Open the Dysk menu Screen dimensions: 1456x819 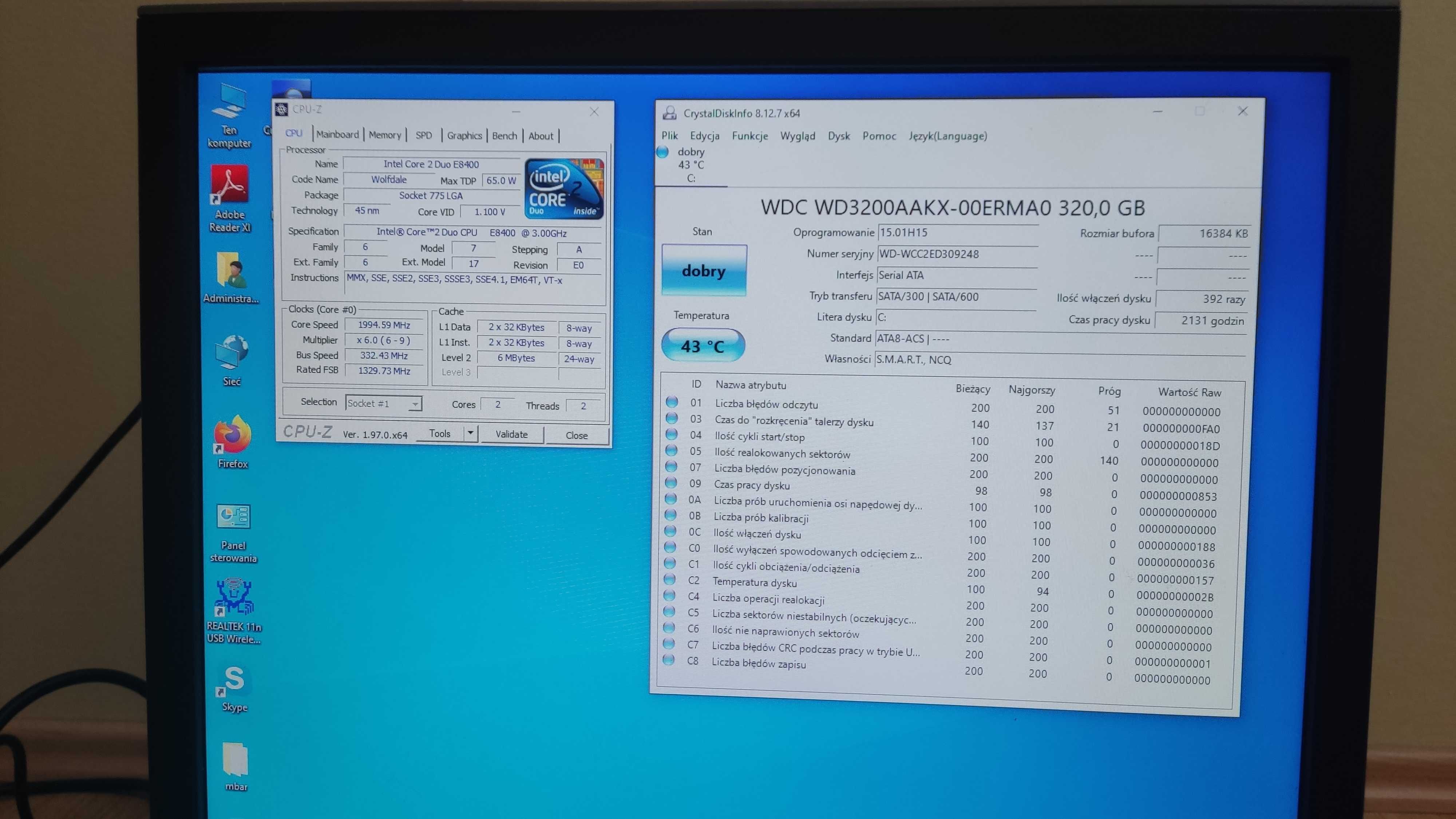click(839, 136)
